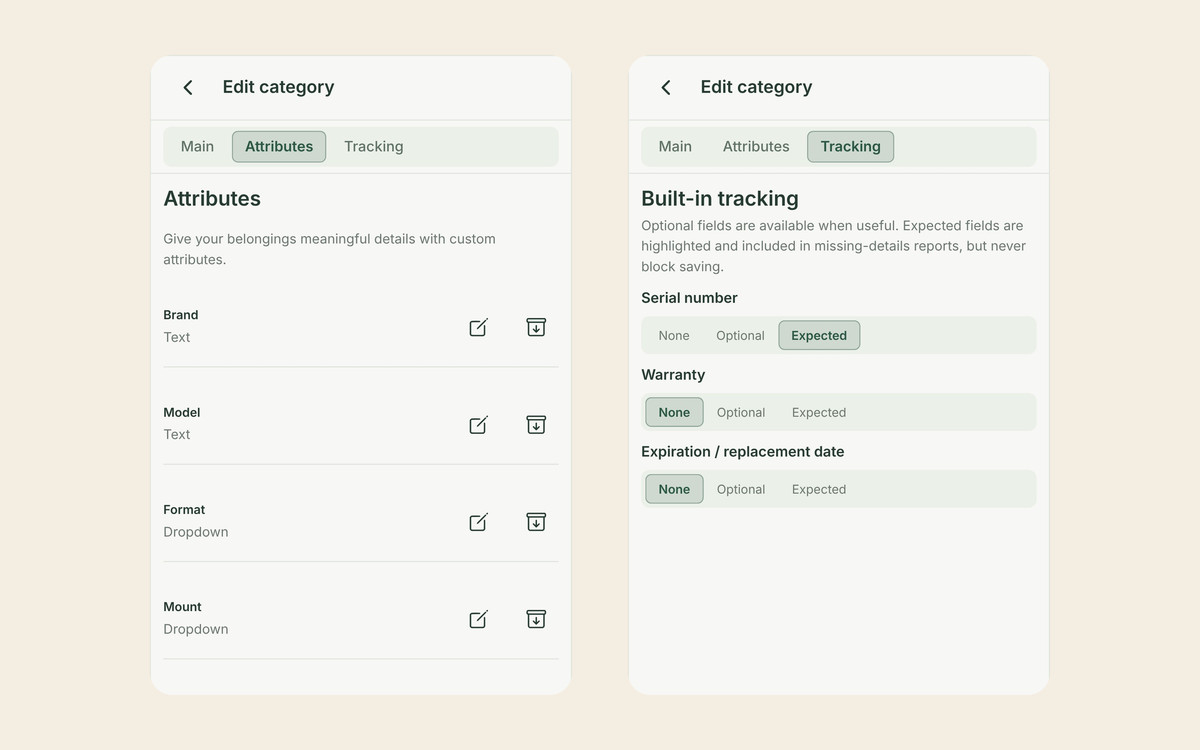Switch to Main tab in Tracking screen
This screenshot has width=1200, height=750.
(675, 146)
